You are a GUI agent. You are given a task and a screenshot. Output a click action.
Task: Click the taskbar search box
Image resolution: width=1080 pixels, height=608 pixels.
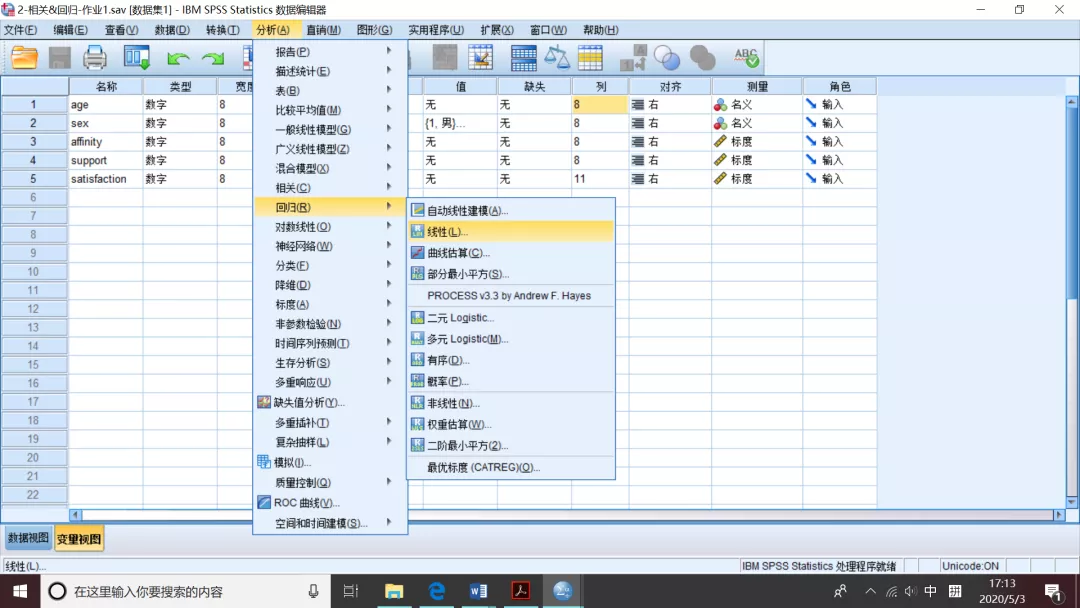(x=186, y=591)
